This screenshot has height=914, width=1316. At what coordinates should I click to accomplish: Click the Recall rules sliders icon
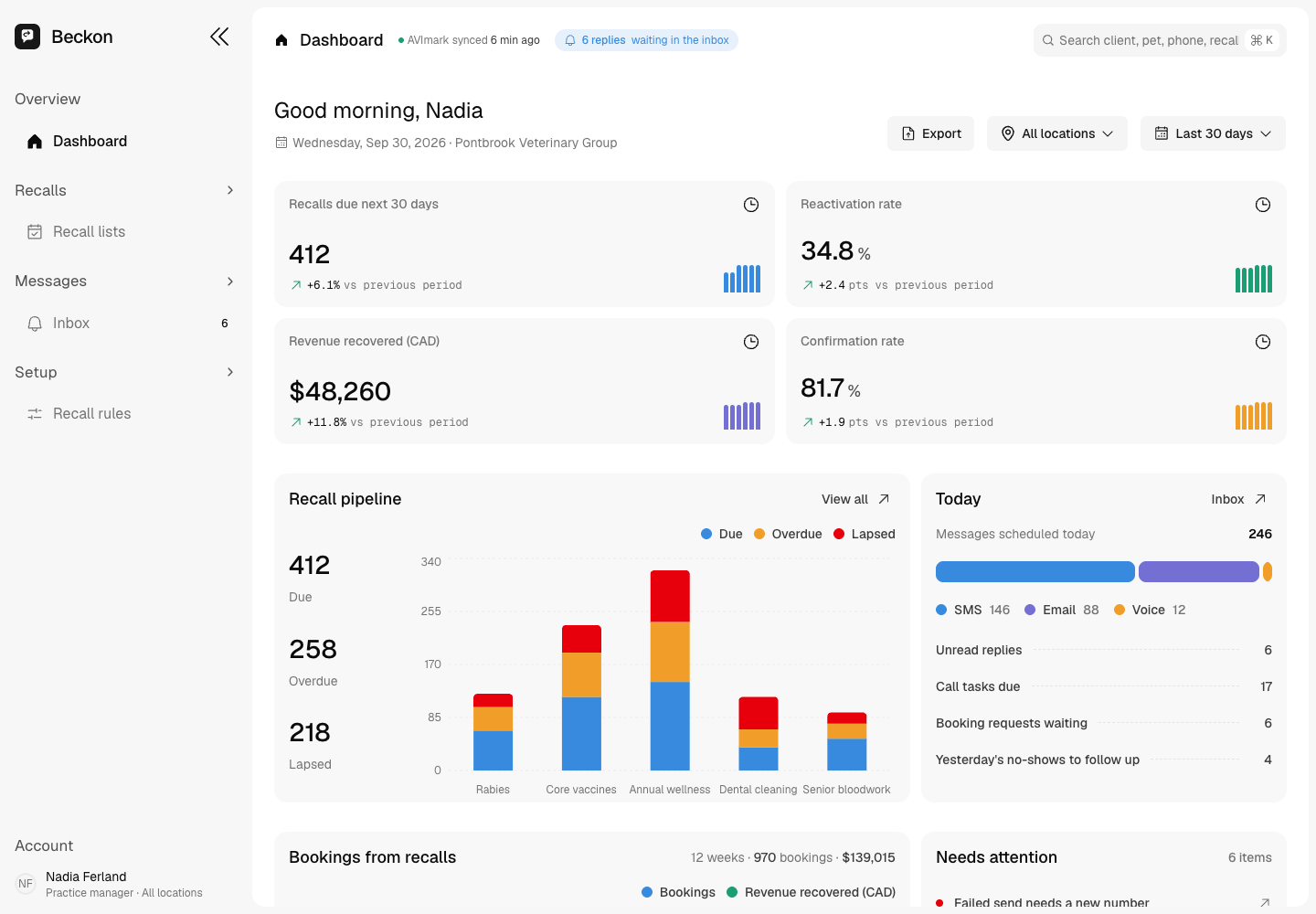tap(35, 414)
